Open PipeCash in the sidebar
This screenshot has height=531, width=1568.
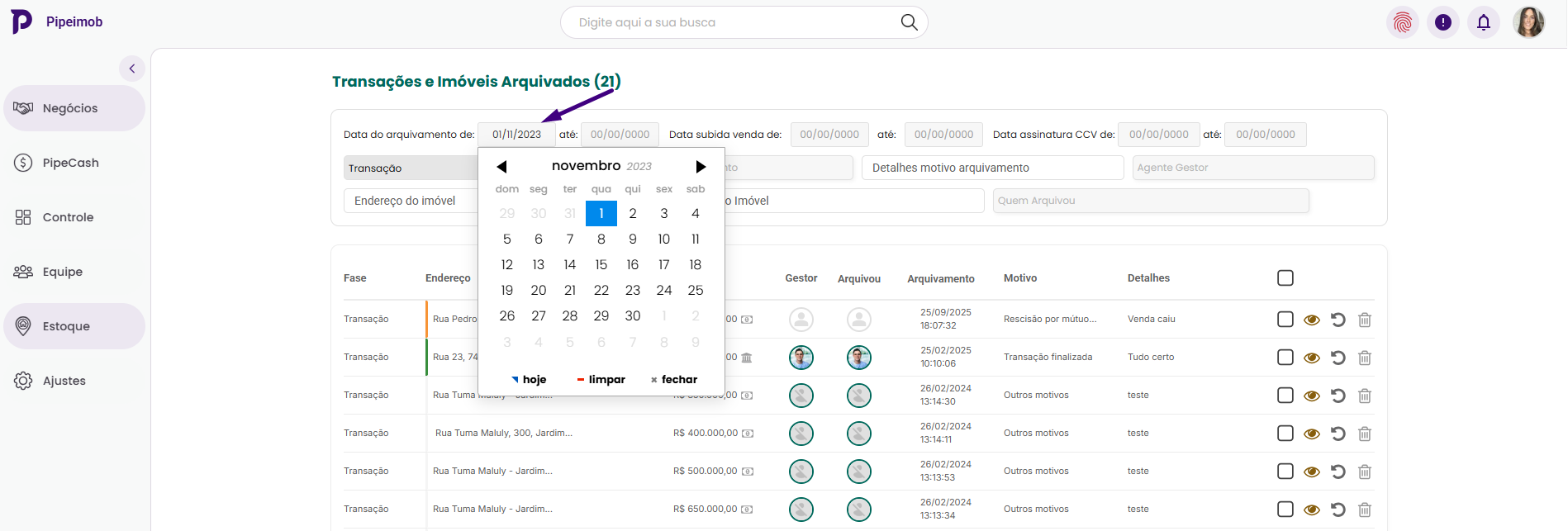tap(70, 163)
